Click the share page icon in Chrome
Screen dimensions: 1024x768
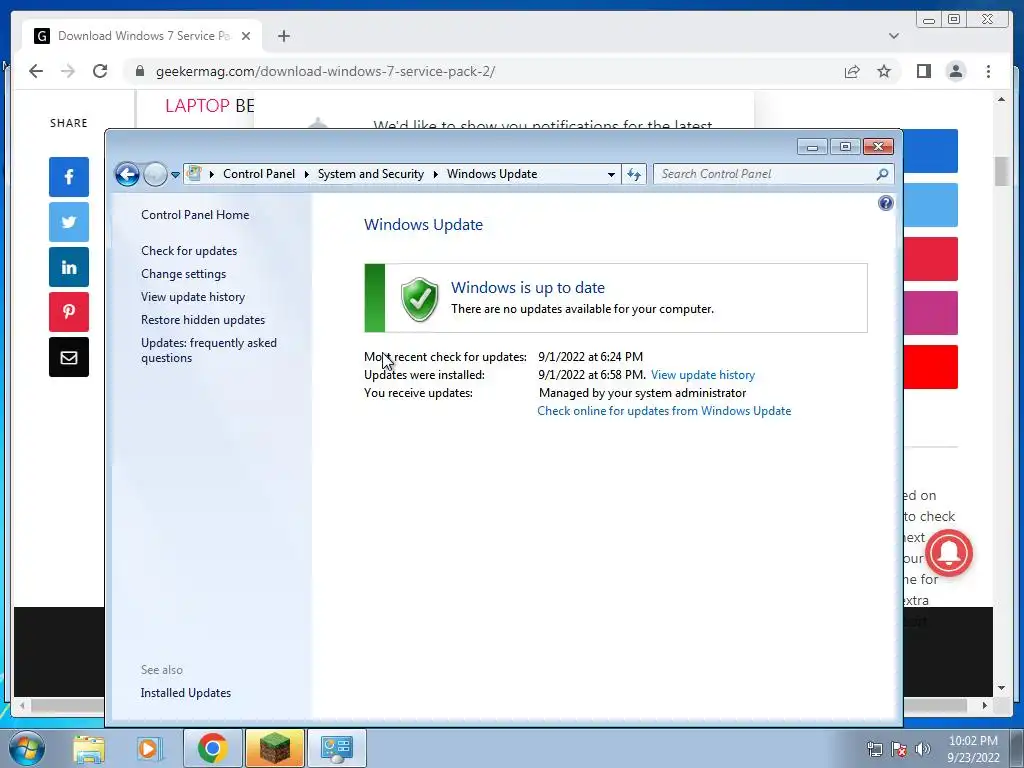click(852, 71)
